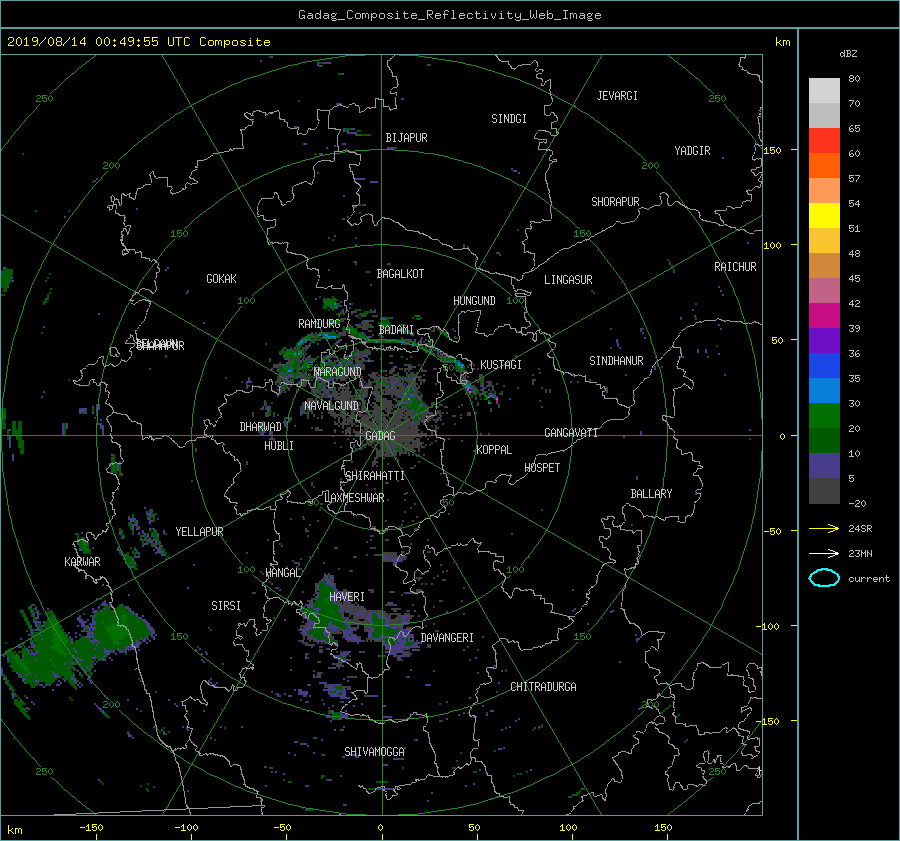The width and height of the screenshot is (900, 841).
Task: Click the YADGIR city label
Action: 692,151
